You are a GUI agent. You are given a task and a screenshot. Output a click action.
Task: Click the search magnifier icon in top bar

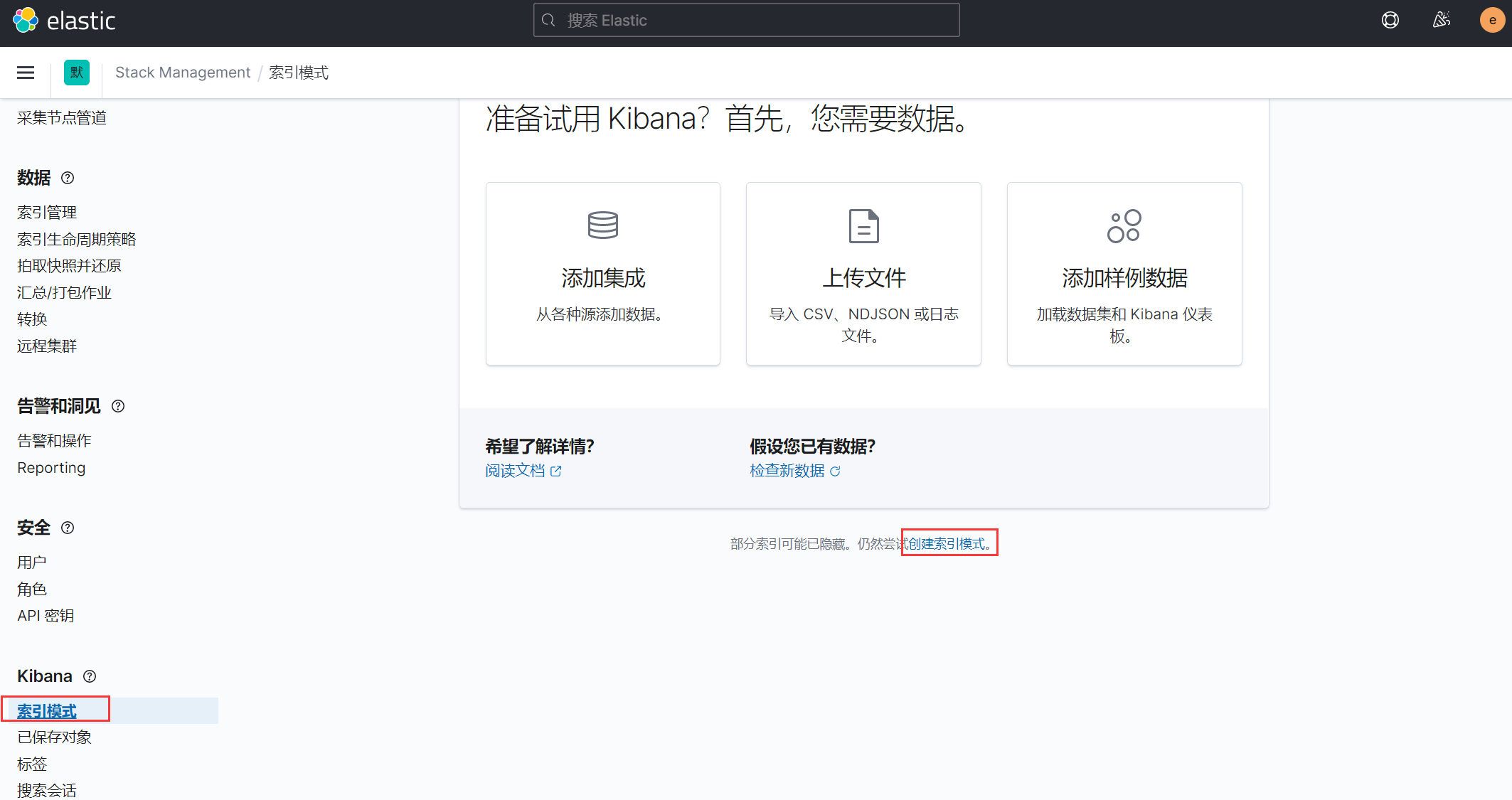(548, 20)
